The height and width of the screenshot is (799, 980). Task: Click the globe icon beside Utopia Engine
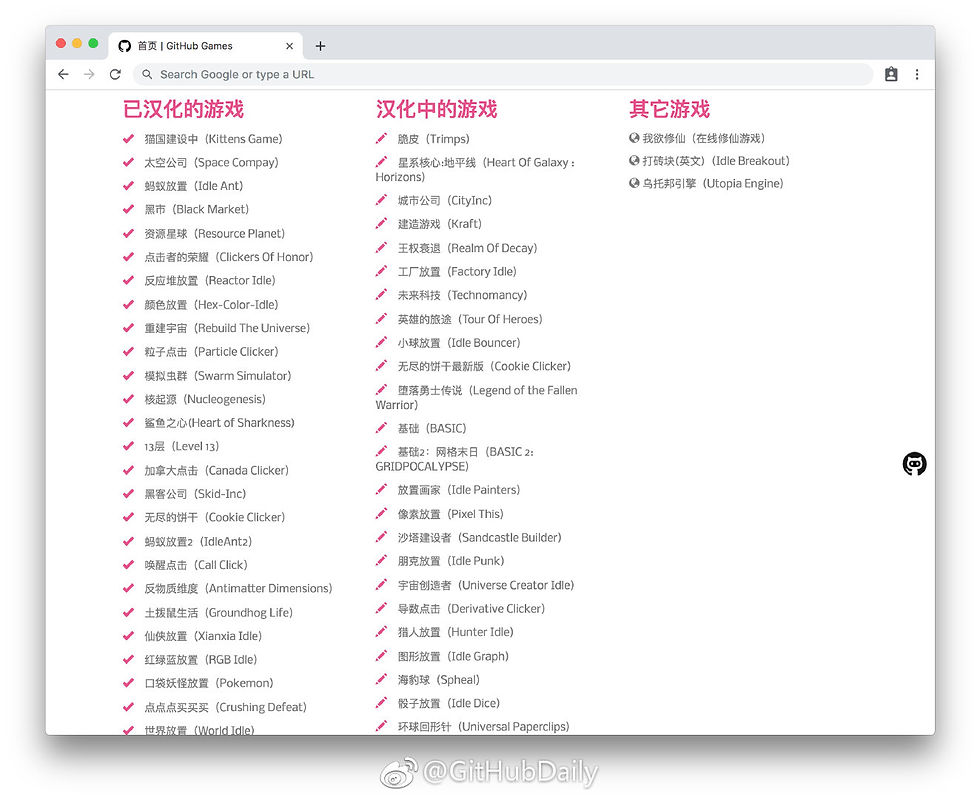[634, 183]
